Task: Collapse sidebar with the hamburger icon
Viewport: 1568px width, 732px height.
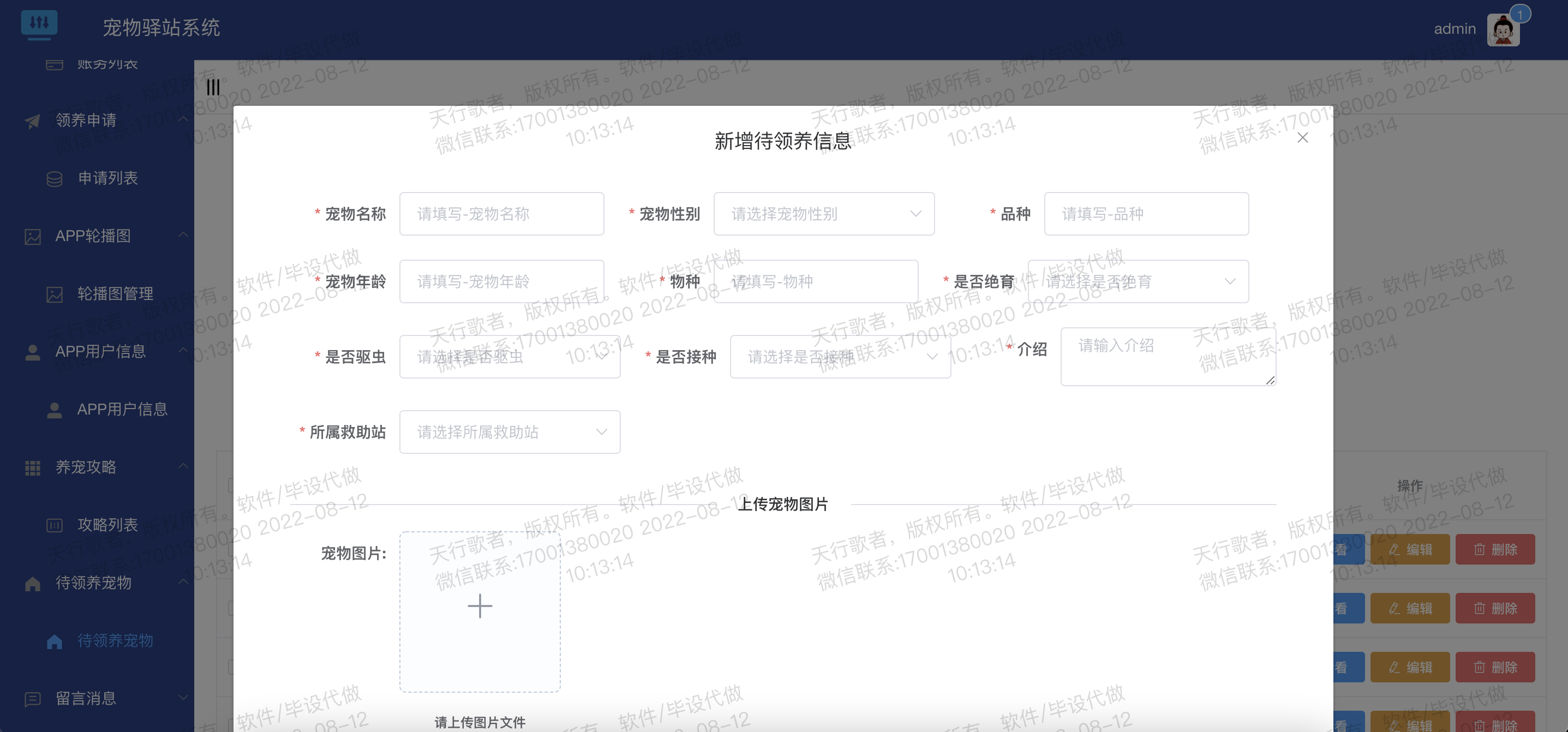Action: [213, 87]
